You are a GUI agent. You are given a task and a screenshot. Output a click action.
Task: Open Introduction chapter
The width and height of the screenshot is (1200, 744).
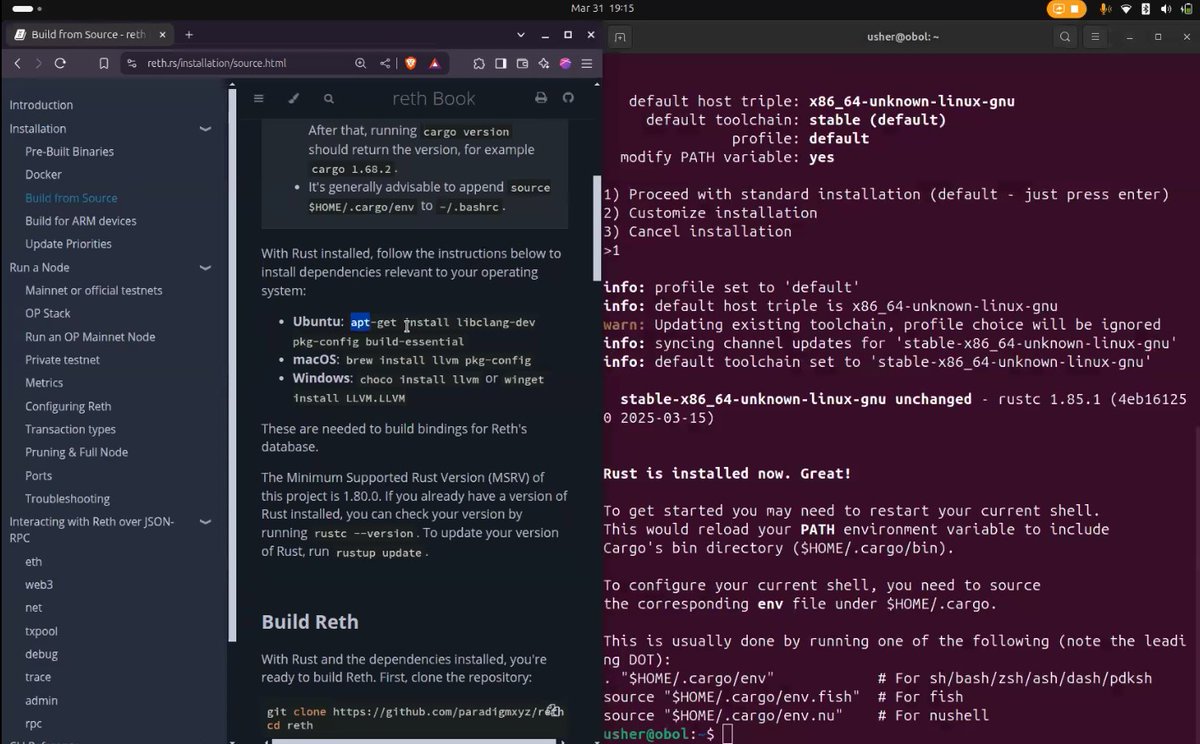41,105
